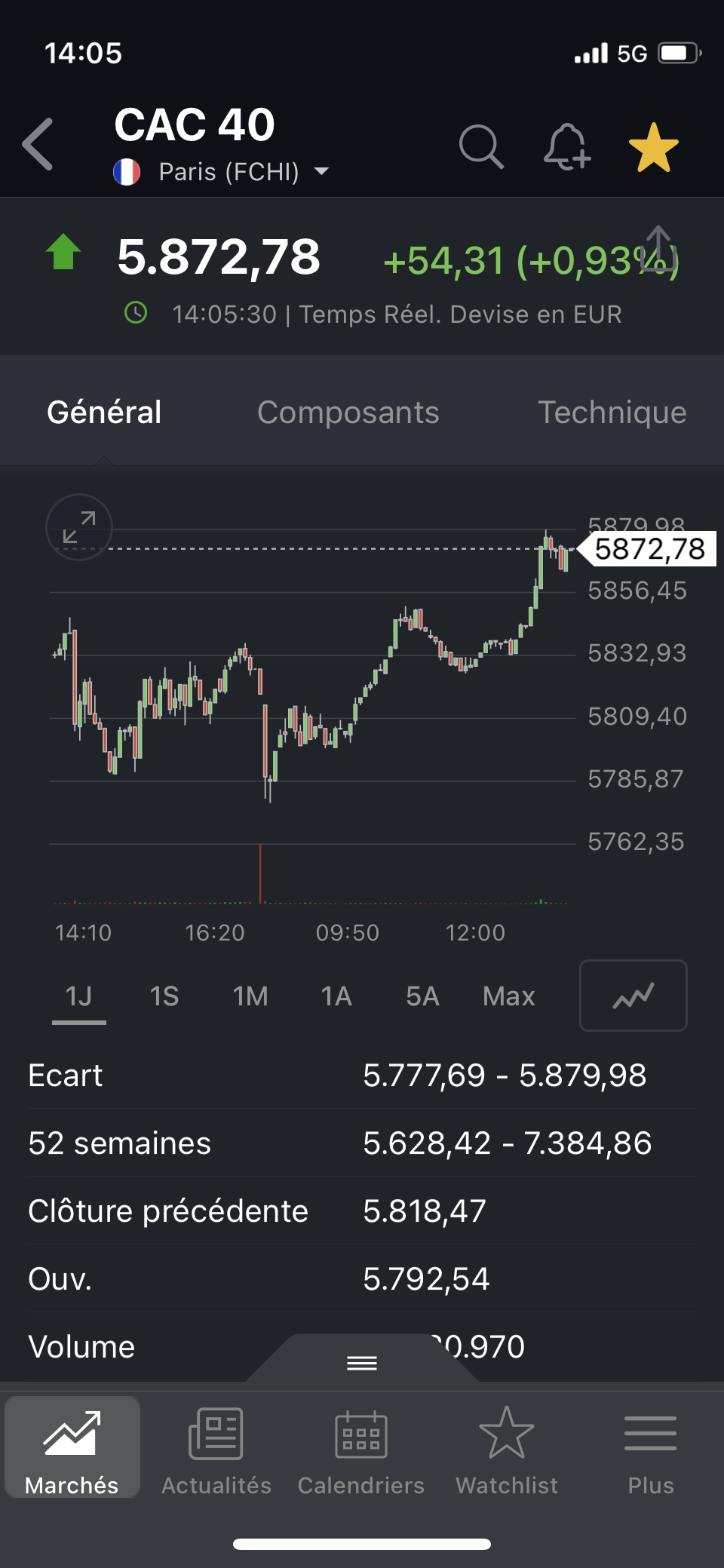Screen dimensions: 724x1568
Task: Select the 1S chart timeframe
Action: [164, 996]
